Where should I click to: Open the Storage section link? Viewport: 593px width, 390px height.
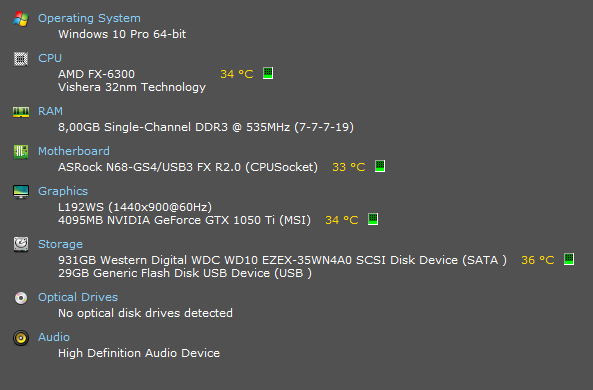coord(60,244)
